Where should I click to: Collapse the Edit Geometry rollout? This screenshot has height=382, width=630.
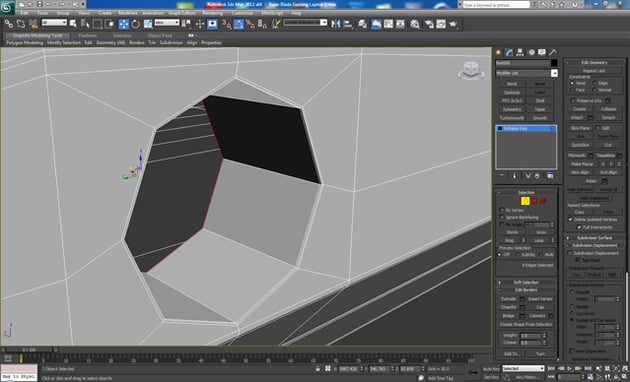pyautogui.click(x=594, y=62)
